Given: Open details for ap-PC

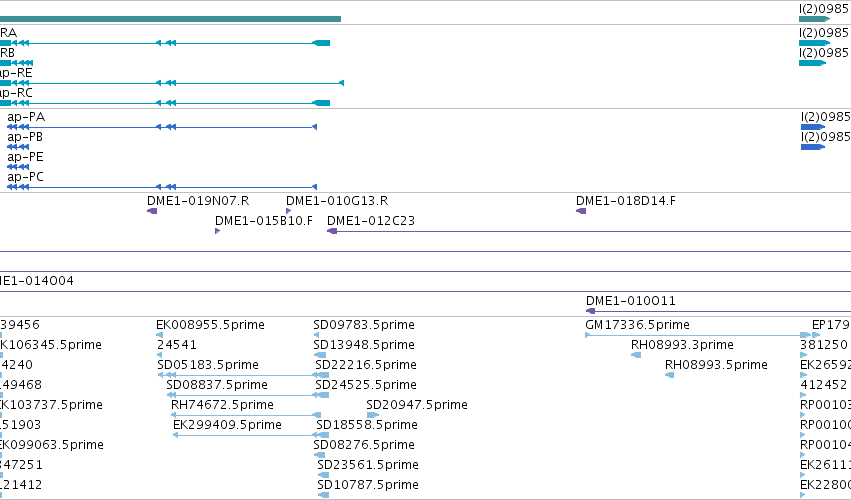Looking at the screenshot, I should 162,187.
